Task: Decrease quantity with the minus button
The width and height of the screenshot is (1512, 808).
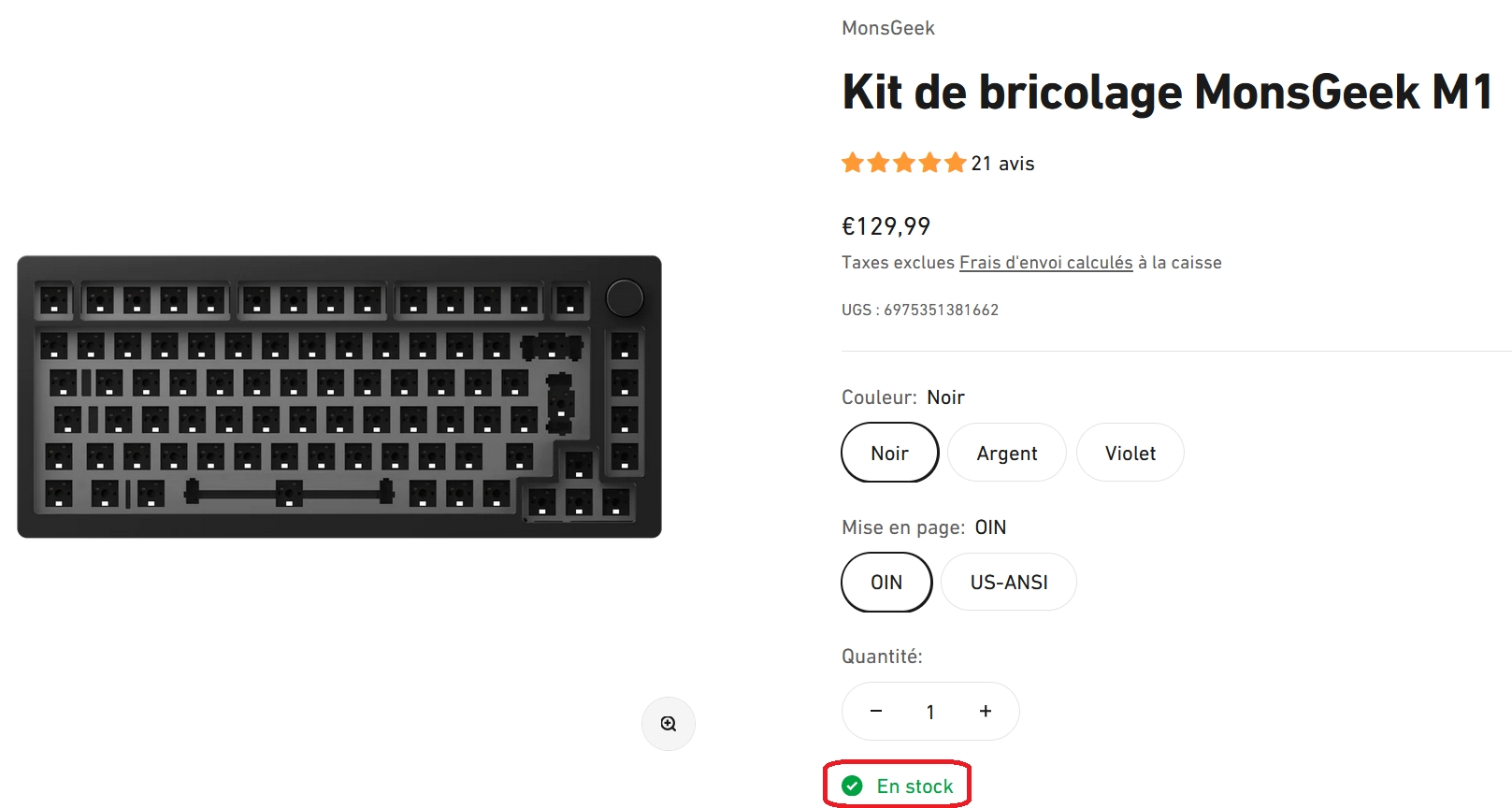Action: click(876, 712)
